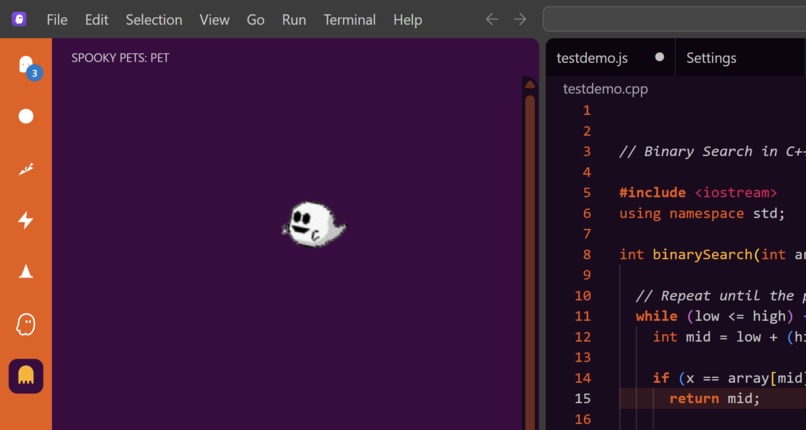Open the outlined ghost sidebar icon
Viewport: 806px width, 430px height.
(26, 325)
